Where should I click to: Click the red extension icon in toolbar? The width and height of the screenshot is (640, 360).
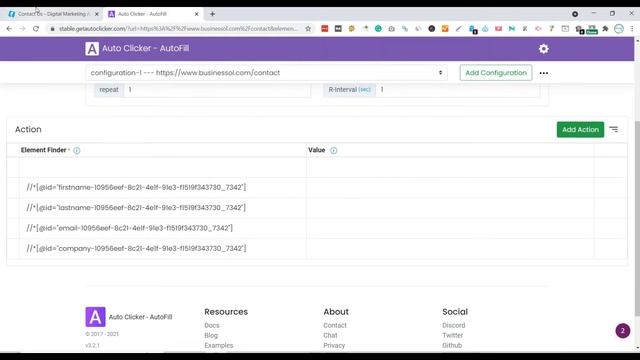(x=324, y=29)
